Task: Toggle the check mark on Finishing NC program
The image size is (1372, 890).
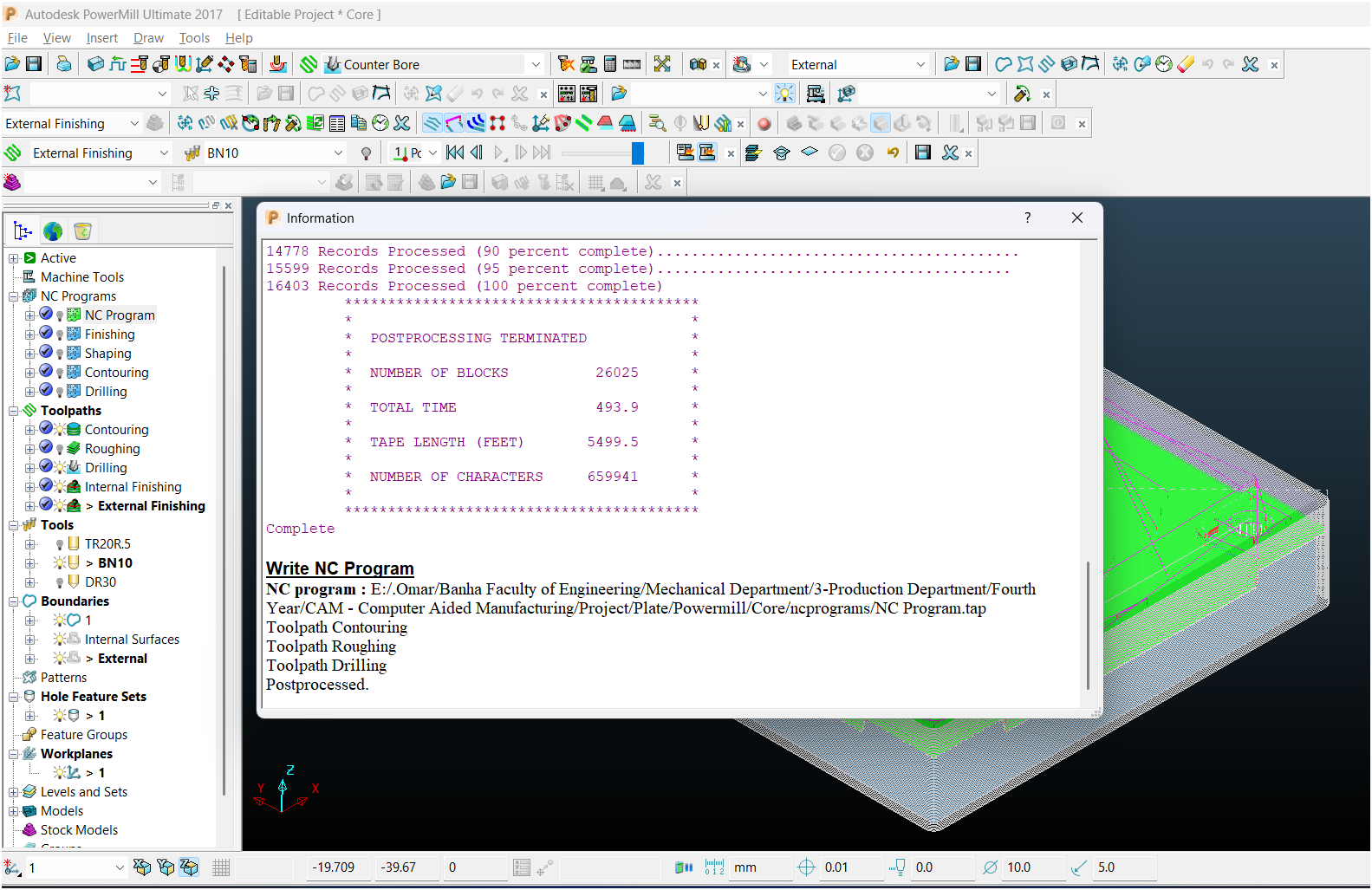Action: [46, 333]
